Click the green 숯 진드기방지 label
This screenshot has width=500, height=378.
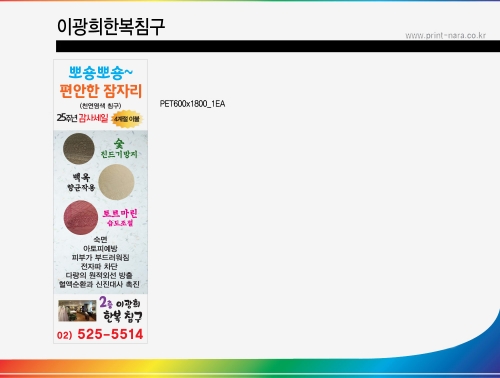119,149
